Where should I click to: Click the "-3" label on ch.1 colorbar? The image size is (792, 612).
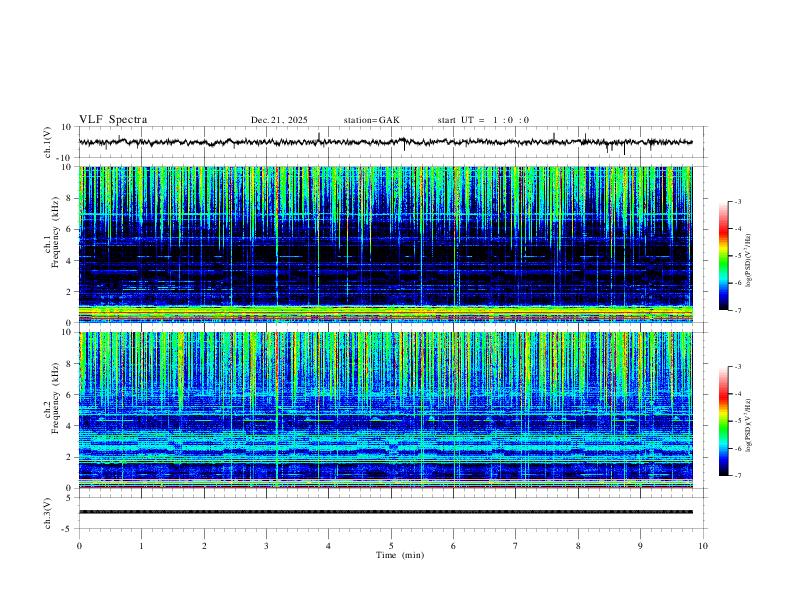737,201
